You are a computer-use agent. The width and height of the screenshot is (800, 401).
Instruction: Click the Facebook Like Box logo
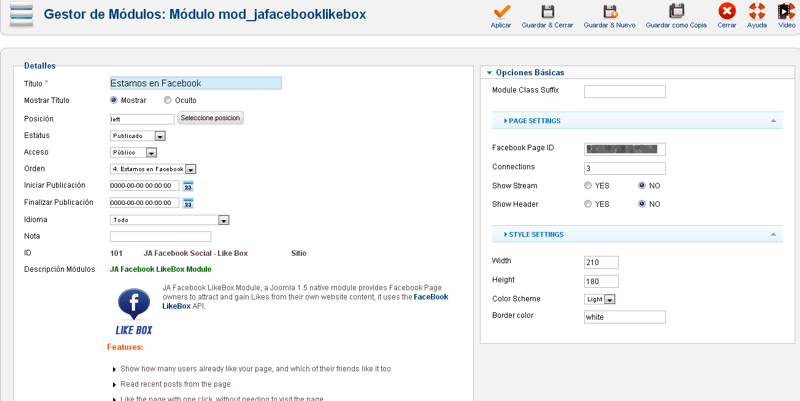[134, 311]
